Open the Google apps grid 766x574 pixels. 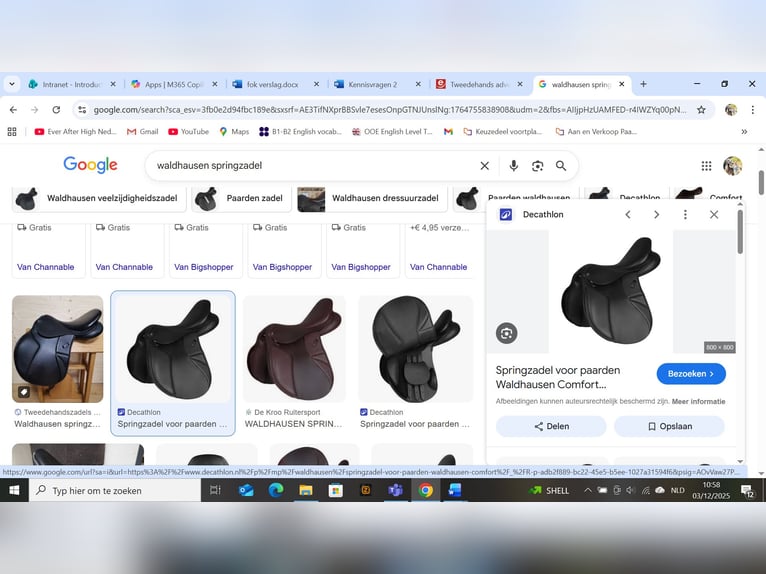click(x=706, y=166)
